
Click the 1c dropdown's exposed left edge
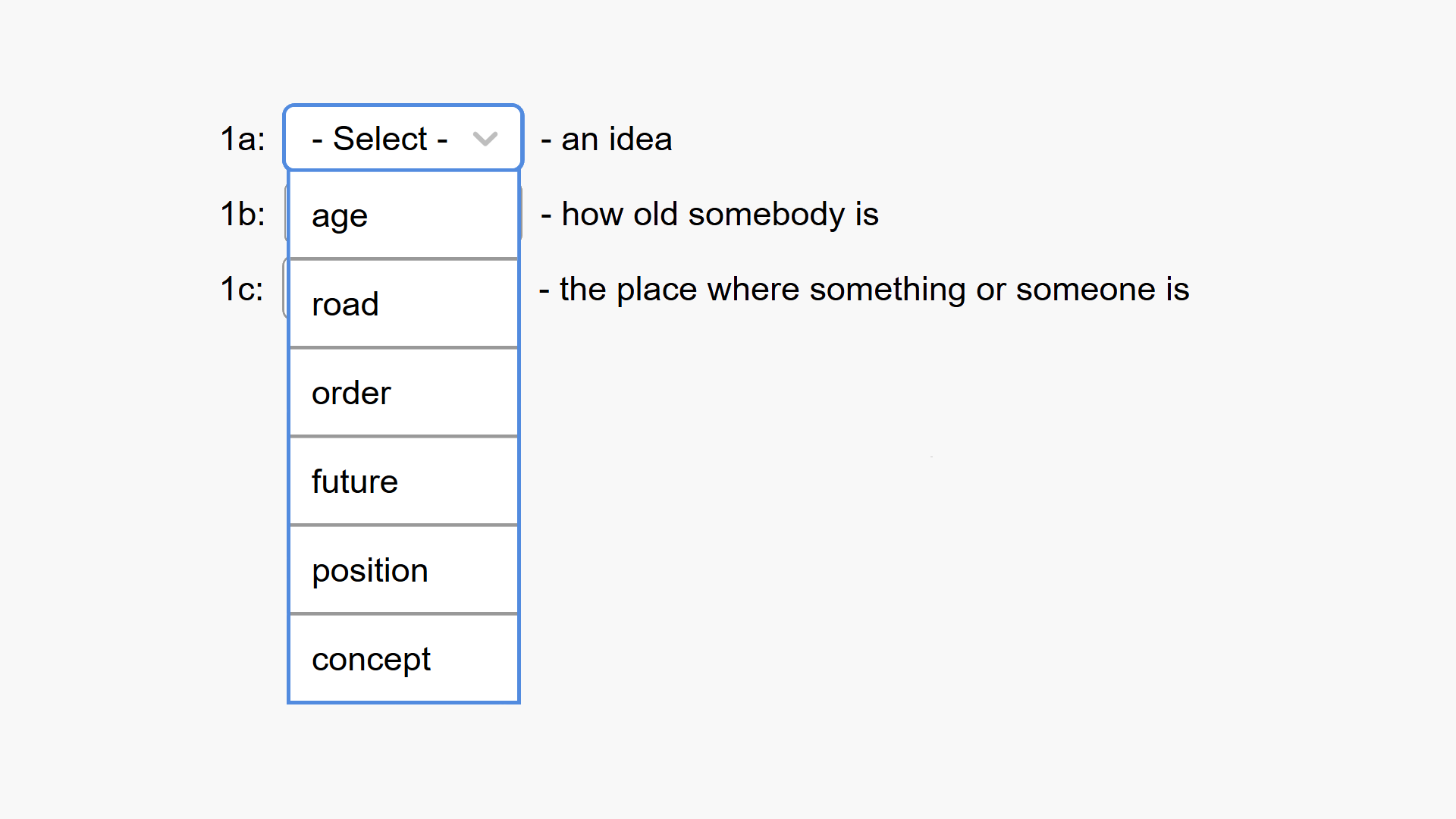coord(286,289)
